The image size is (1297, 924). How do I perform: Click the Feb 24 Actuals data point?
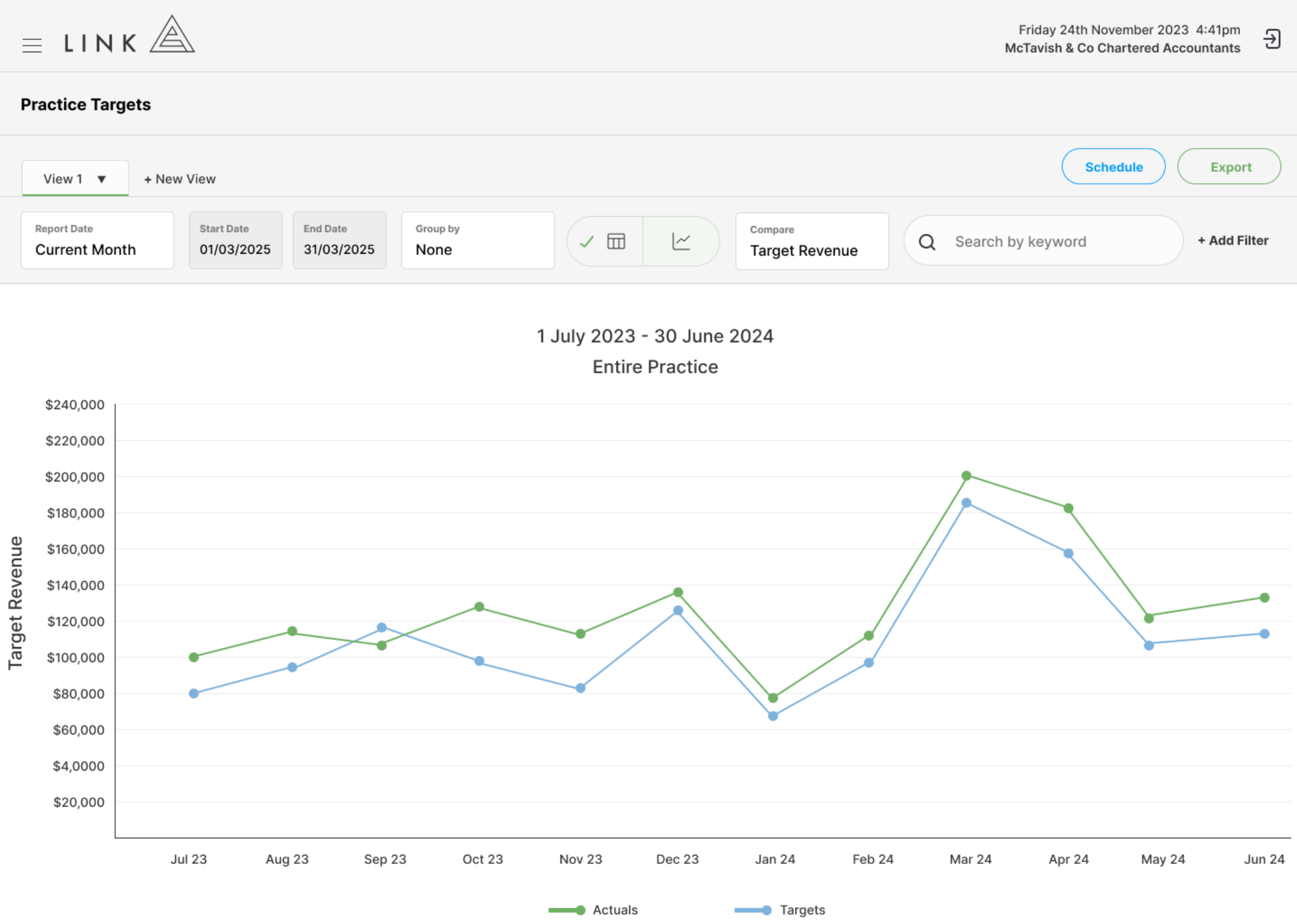click(x=868, y=636)
